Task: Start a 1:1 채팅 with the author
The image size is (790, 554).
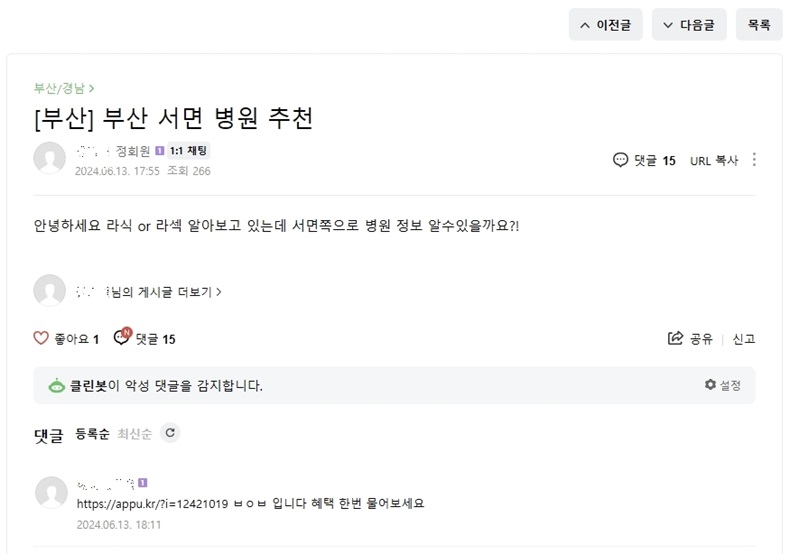Action: (x=189, y=151)
